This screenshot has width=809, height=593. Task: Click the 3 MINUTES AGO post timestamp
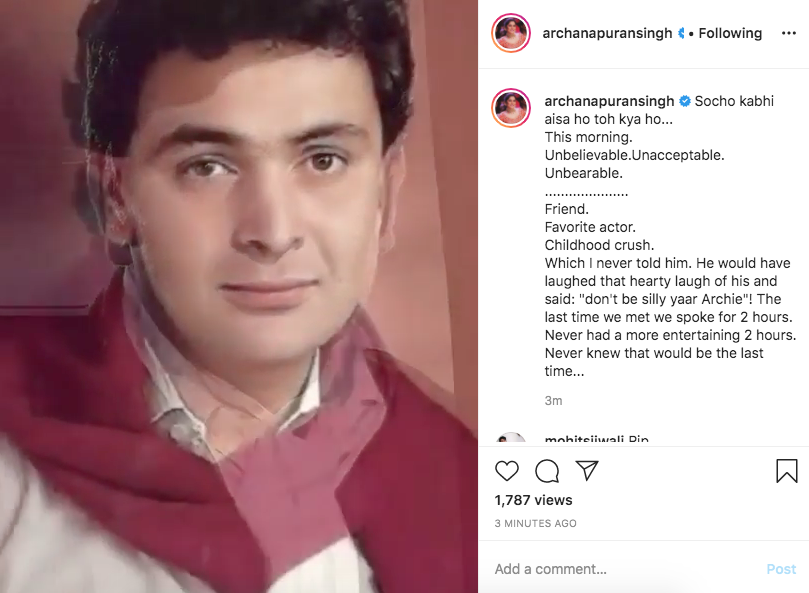[x=536, y=523]
